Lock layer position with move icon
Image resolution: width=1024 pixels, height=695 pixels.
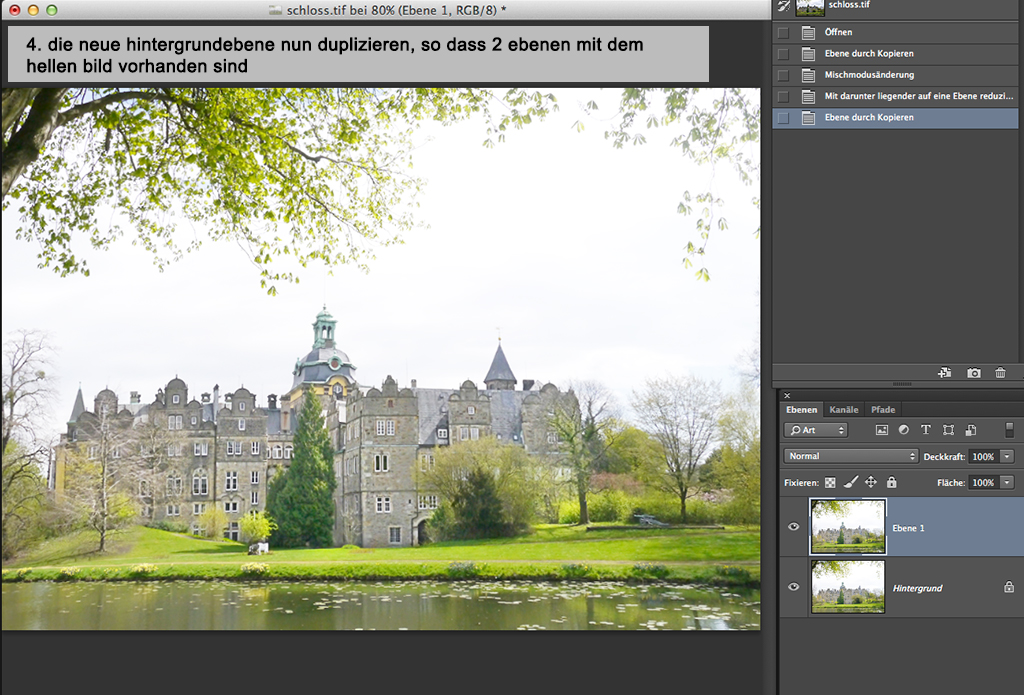tap(870, 482)
